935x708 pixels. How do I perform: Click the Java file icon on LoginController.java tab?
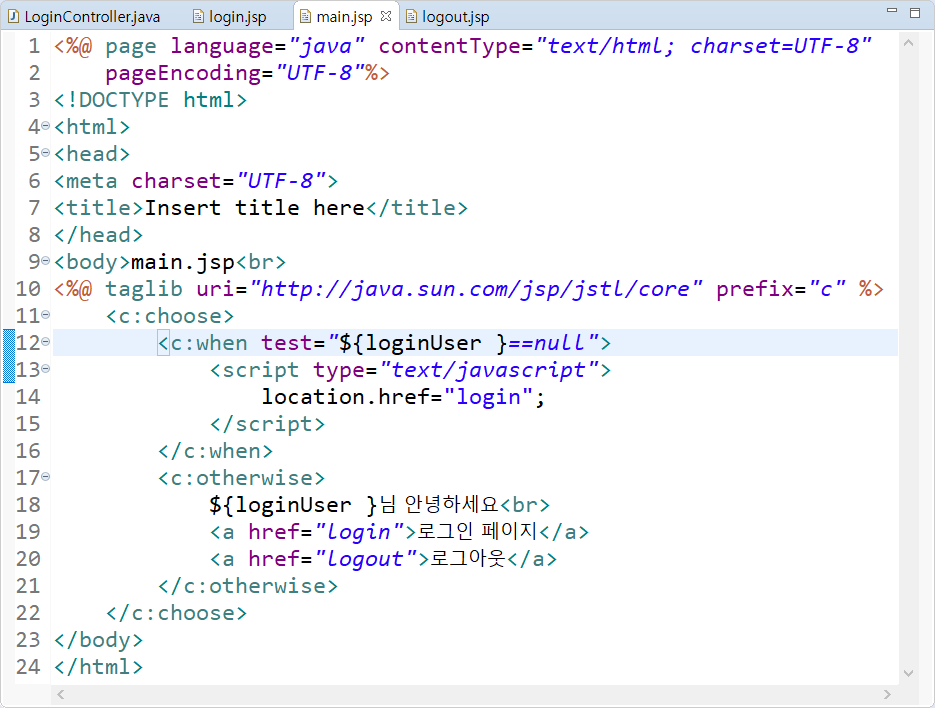[x=13, y=17]
